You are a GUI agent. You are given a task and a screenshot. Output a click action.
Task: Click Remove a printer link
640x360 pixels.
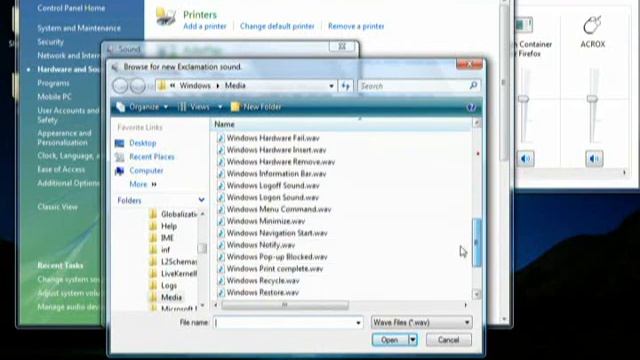coord(356,26)
